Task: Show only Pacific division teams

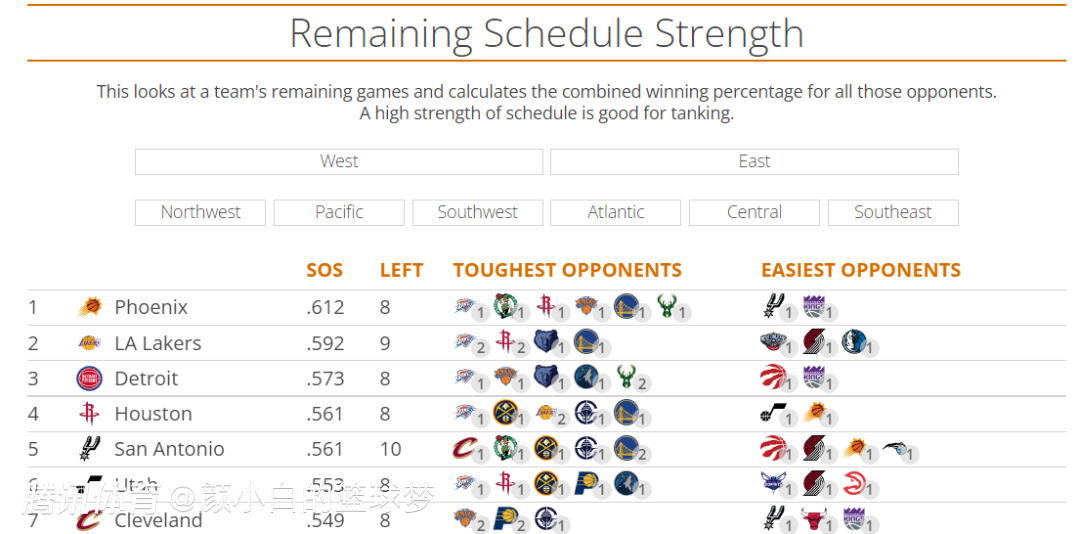Action: 339,212
